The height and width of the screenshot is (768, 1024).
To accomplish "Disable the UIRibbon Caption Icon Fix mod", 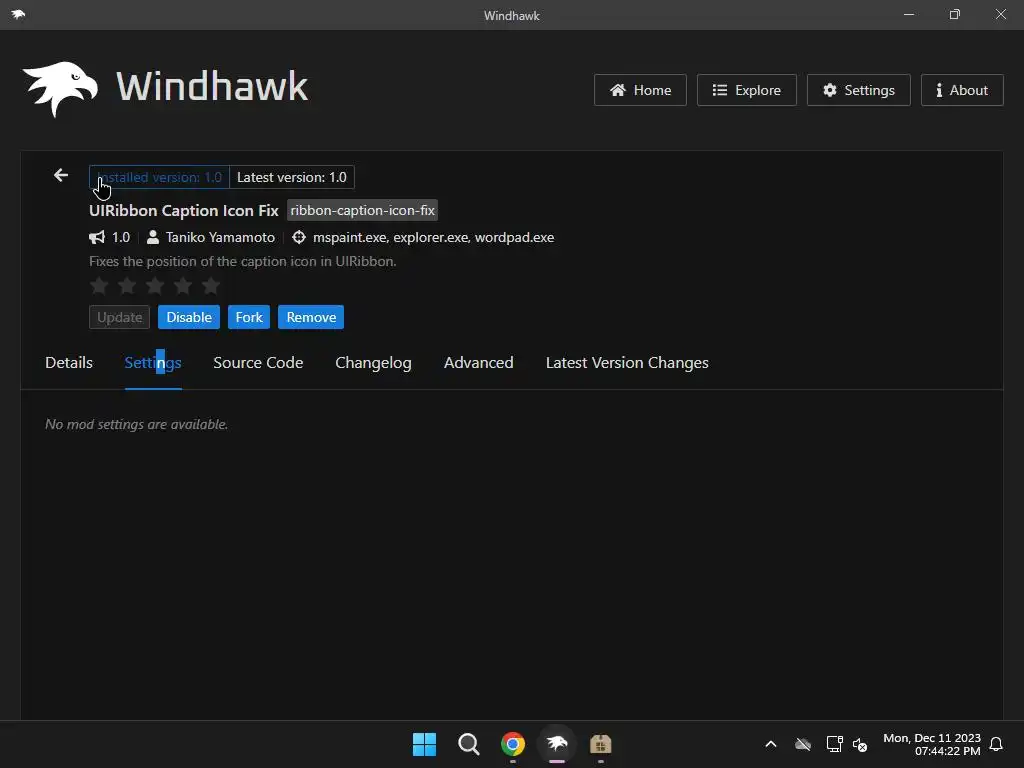I will [189, 317].
